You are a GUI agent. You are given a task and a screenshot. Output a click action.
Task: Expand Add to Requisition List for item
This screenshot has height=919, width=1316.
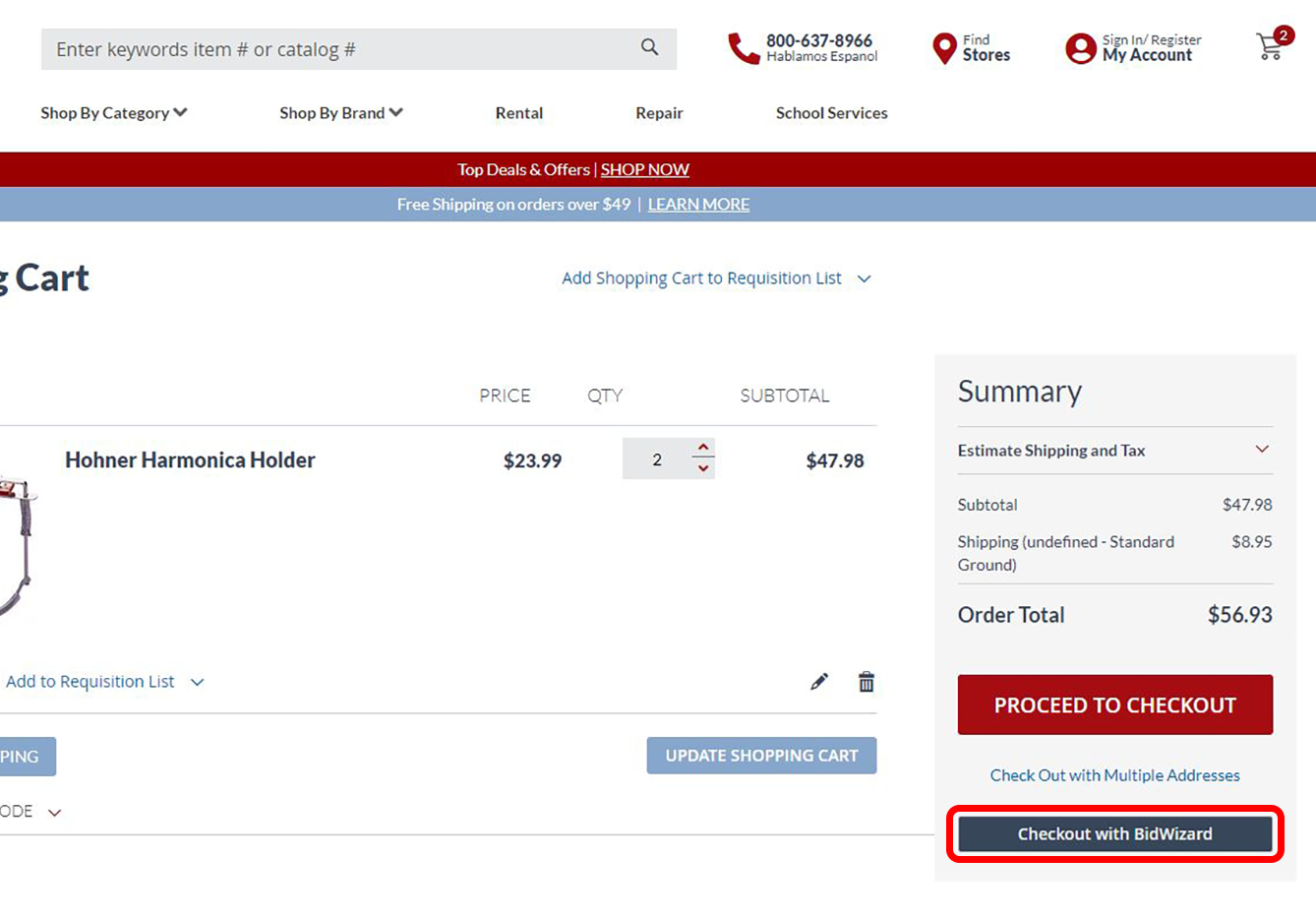pos(104,682)
